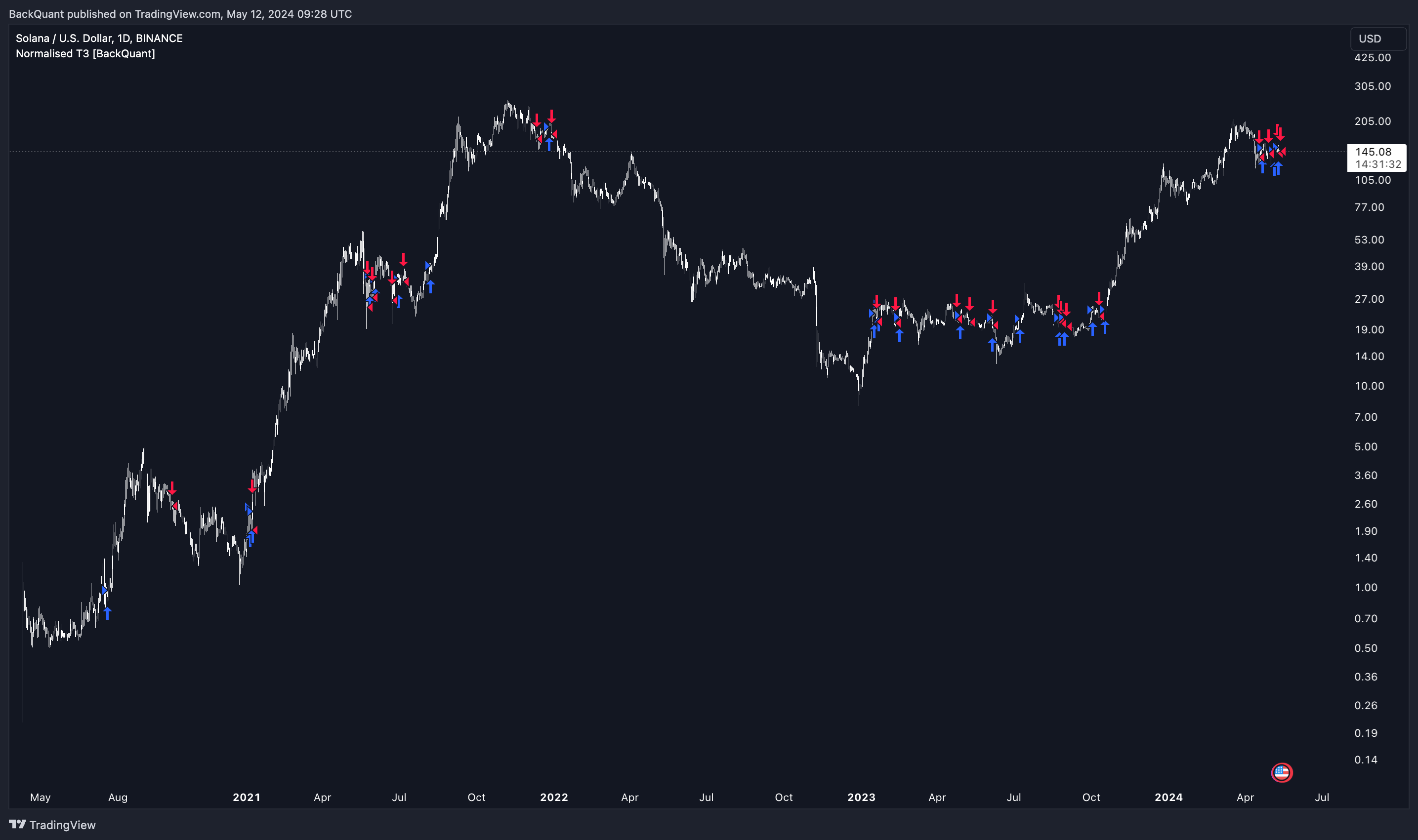Click the 53.00 price scale label
This screenshot has height=840, width=1418.
(1369, 240)
